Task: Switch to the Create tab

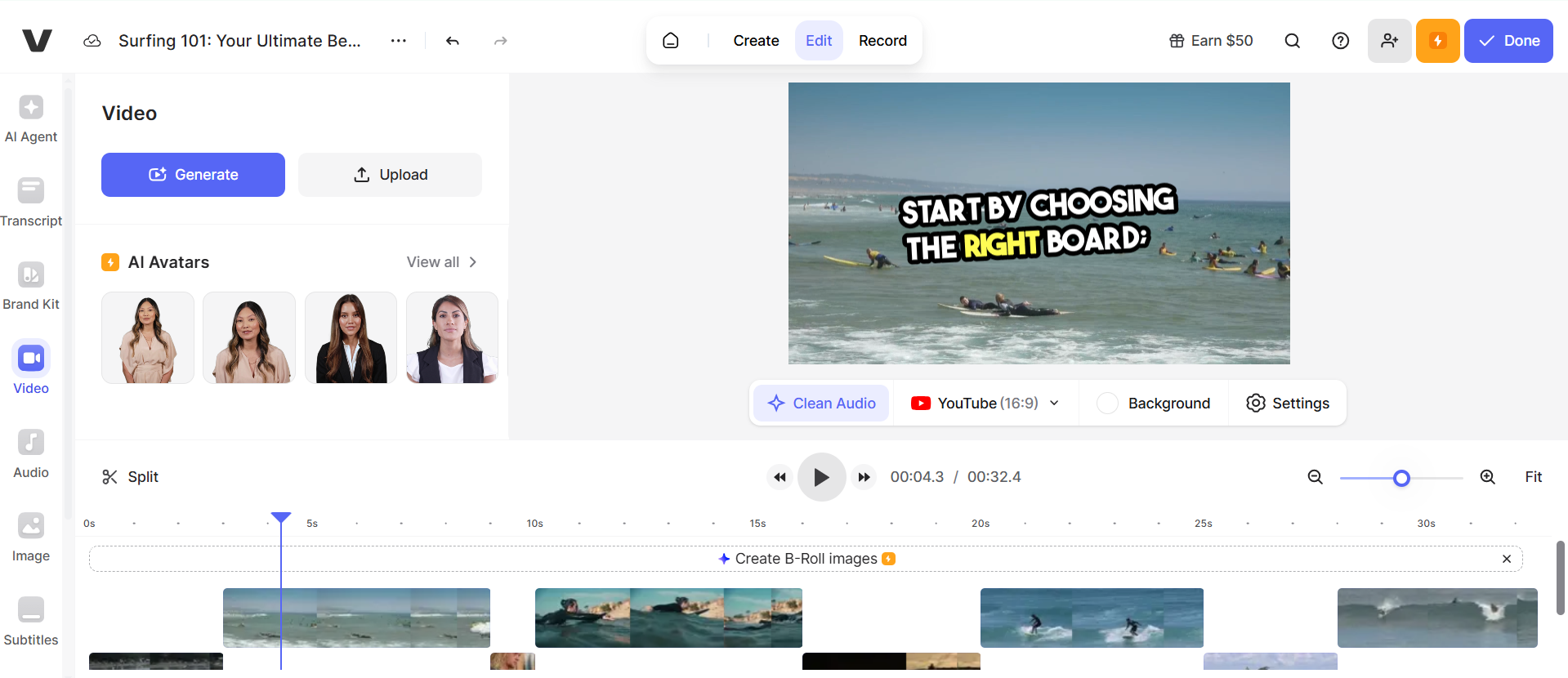Action: pyautogui.click(x=756, y=41)
